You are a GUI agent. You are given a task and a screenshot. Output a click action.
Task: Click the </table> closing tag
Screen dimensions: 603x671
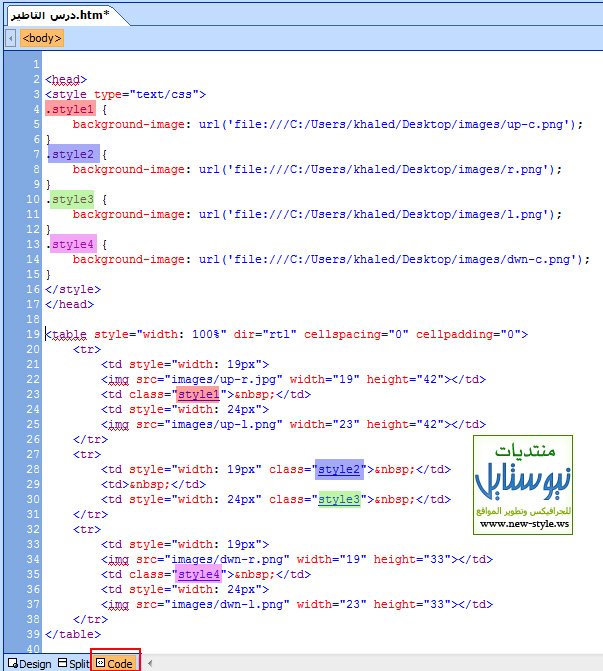coord(73,634)
